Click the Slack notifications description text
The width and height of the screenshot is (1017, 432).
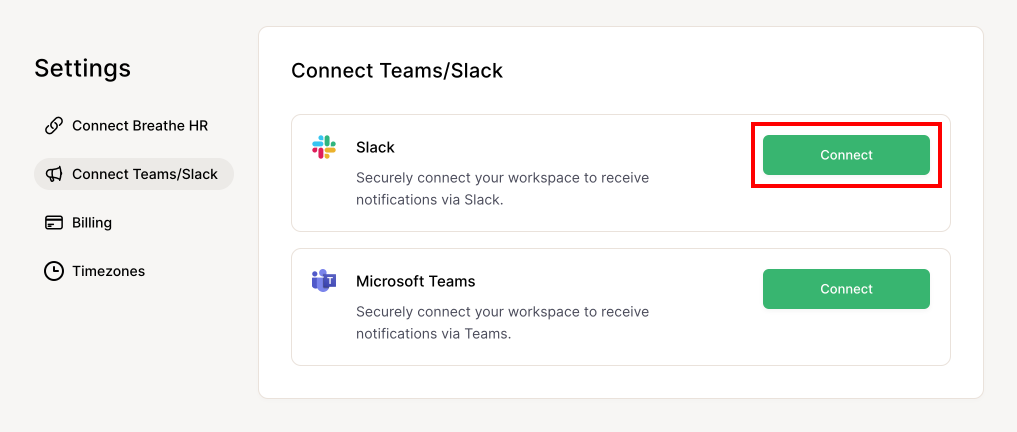click(x=502, y=189)
